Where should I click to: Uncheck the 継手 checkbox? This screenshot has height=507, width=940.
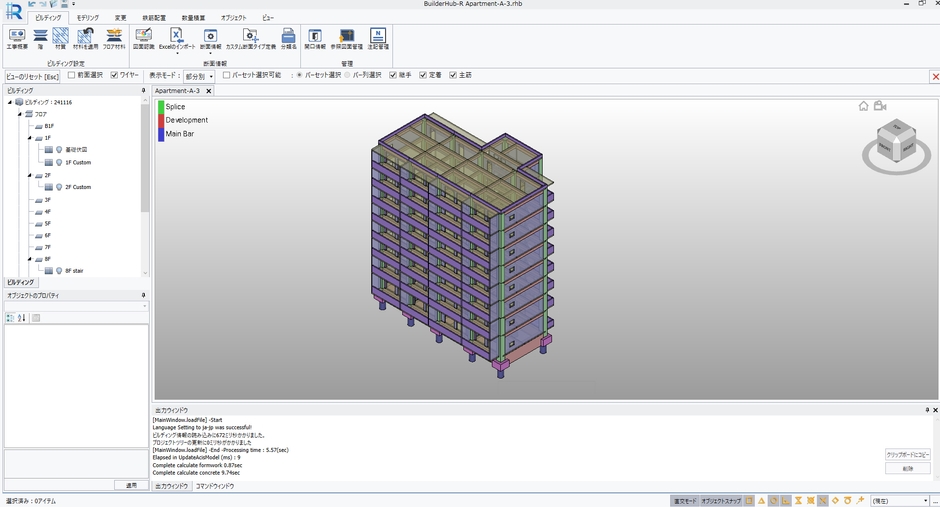tap(393, 76)
